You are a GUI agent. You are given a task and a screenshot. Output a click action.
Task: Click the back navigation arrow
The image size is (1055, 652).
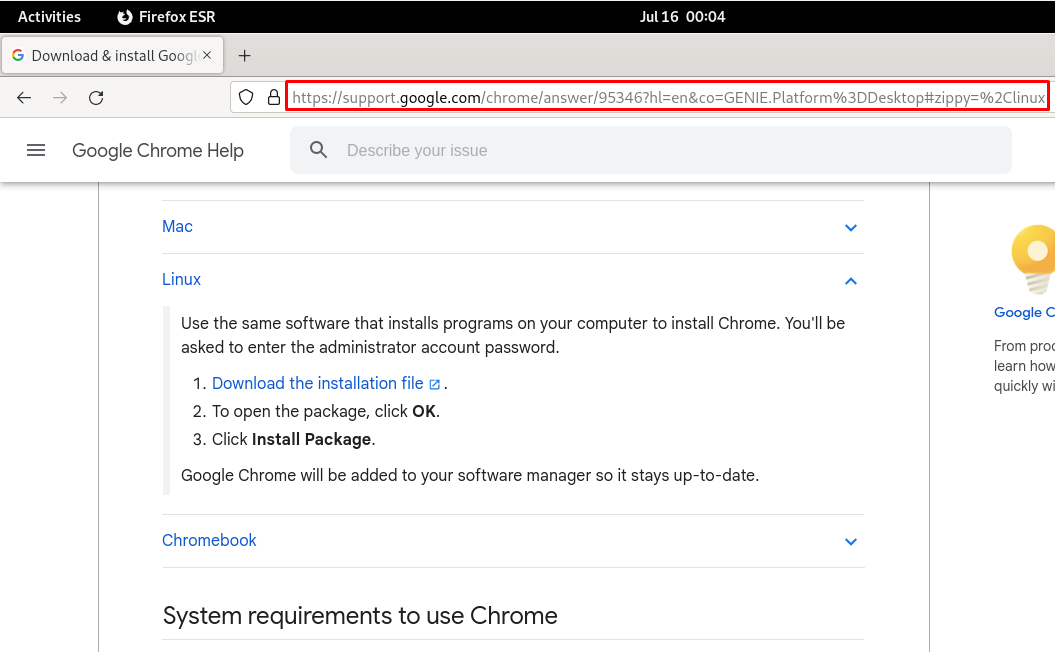tap(24, 97)
